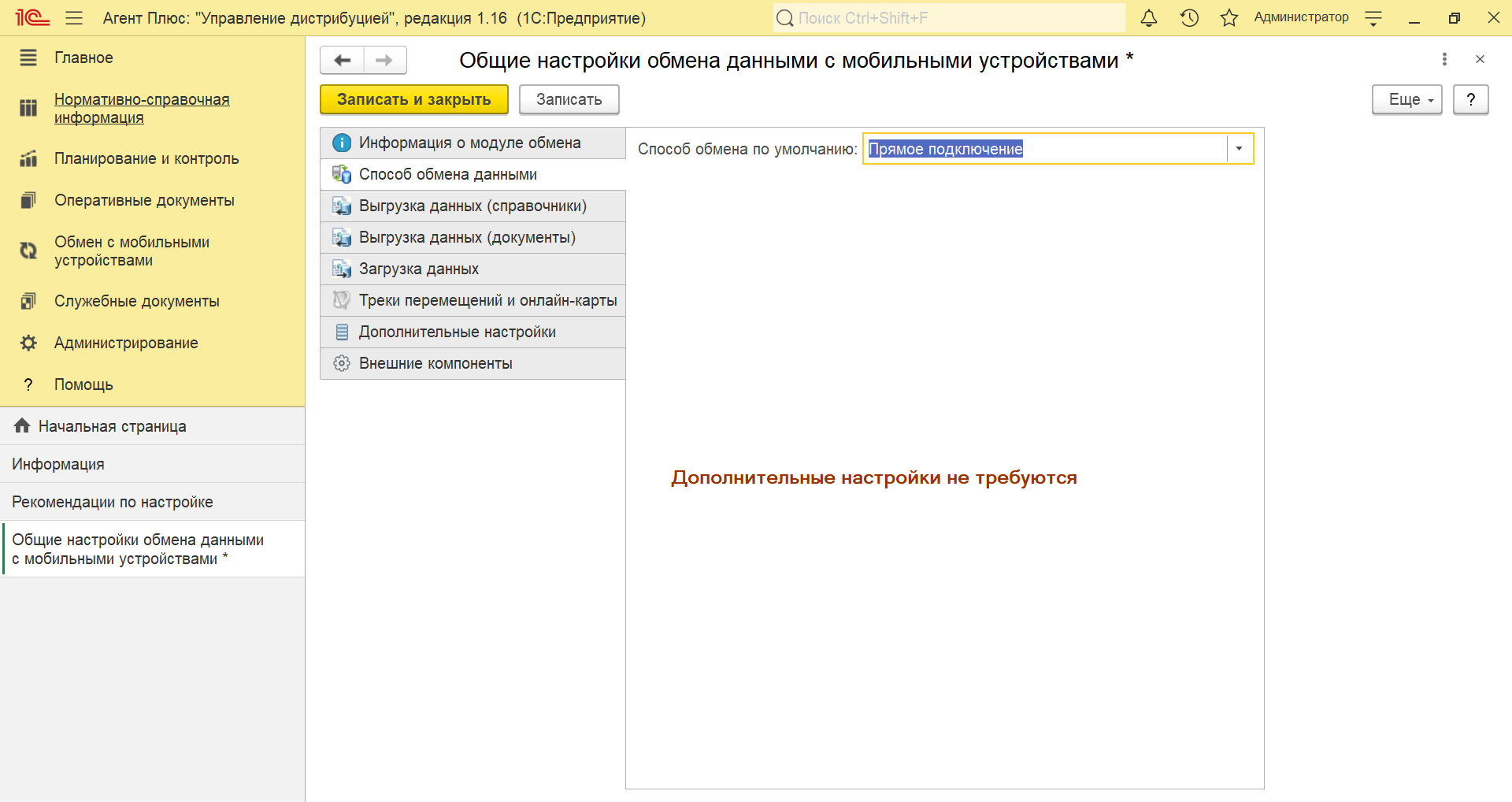Click the notifications bell icon
This screenshot has width=1512, height=802.
[1149, 18]
